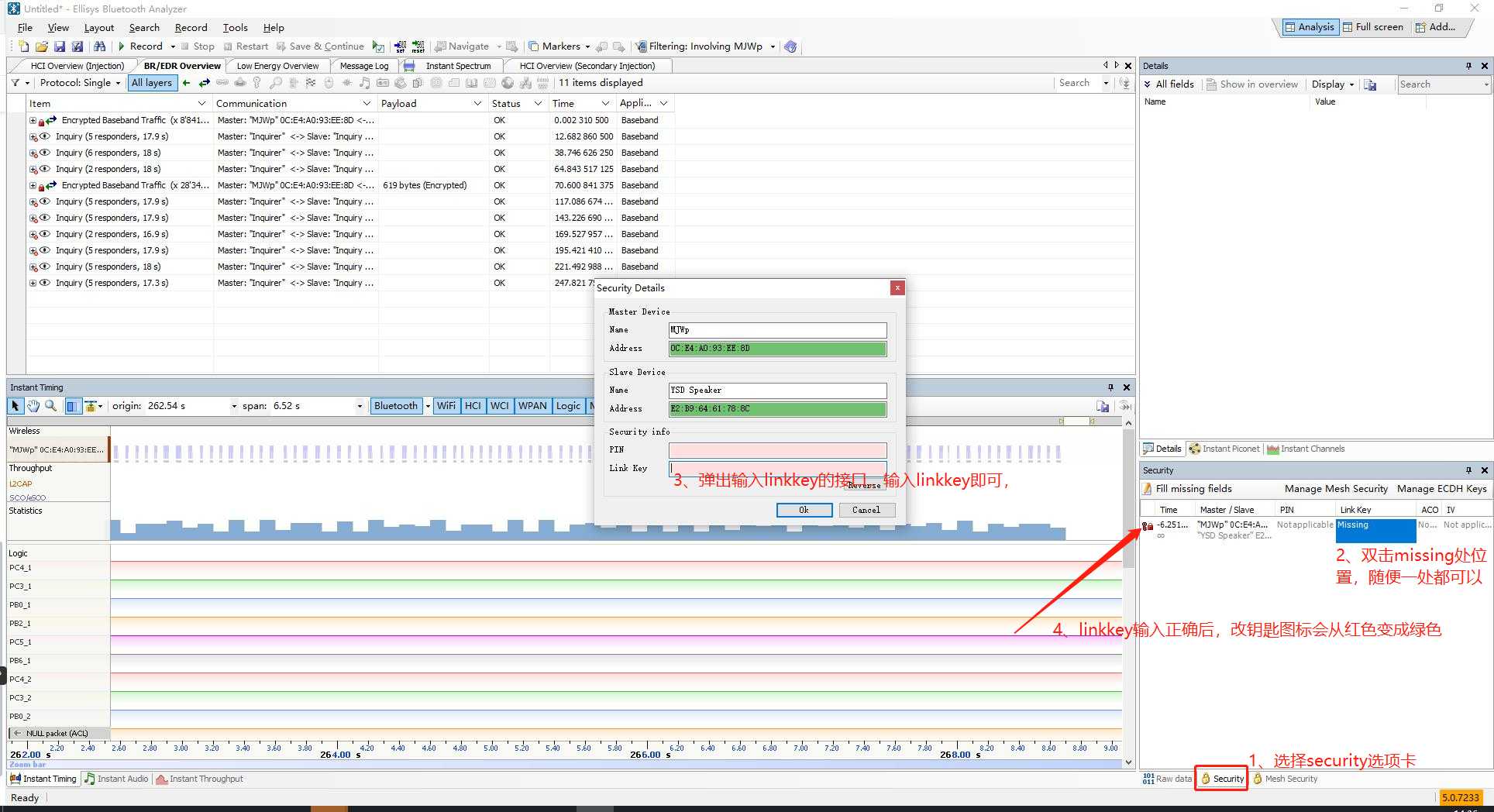Click the overview filter funnel icon
This screenshot has width=1494, height=812.
pos(15,83)
